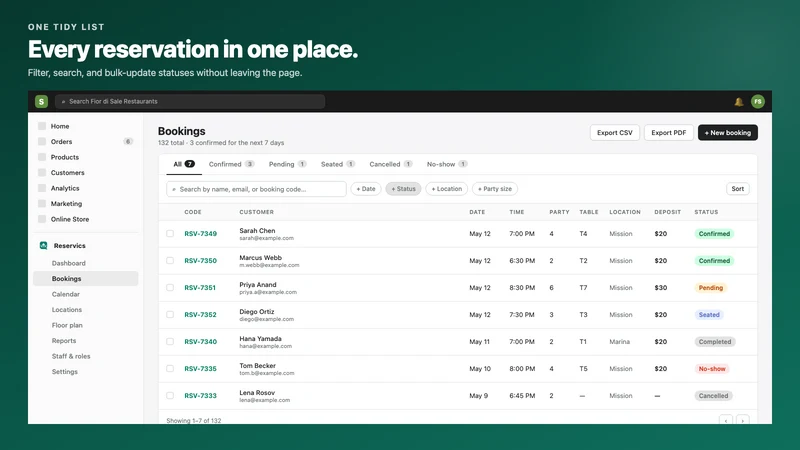Add a Party size filter

coord(495,189)
